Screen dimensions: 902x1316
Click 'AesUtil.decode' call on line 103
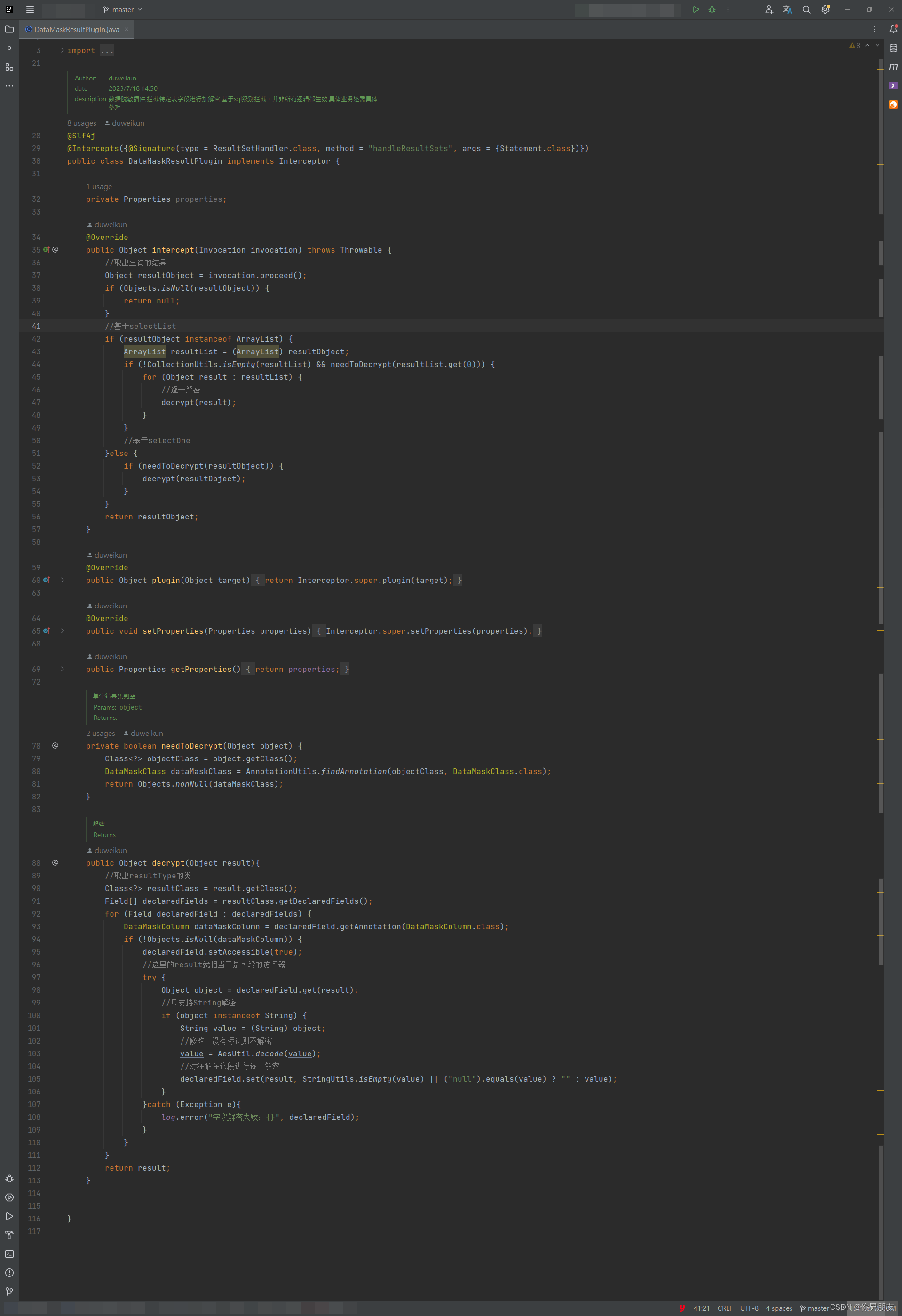(x=250, y=1053)
